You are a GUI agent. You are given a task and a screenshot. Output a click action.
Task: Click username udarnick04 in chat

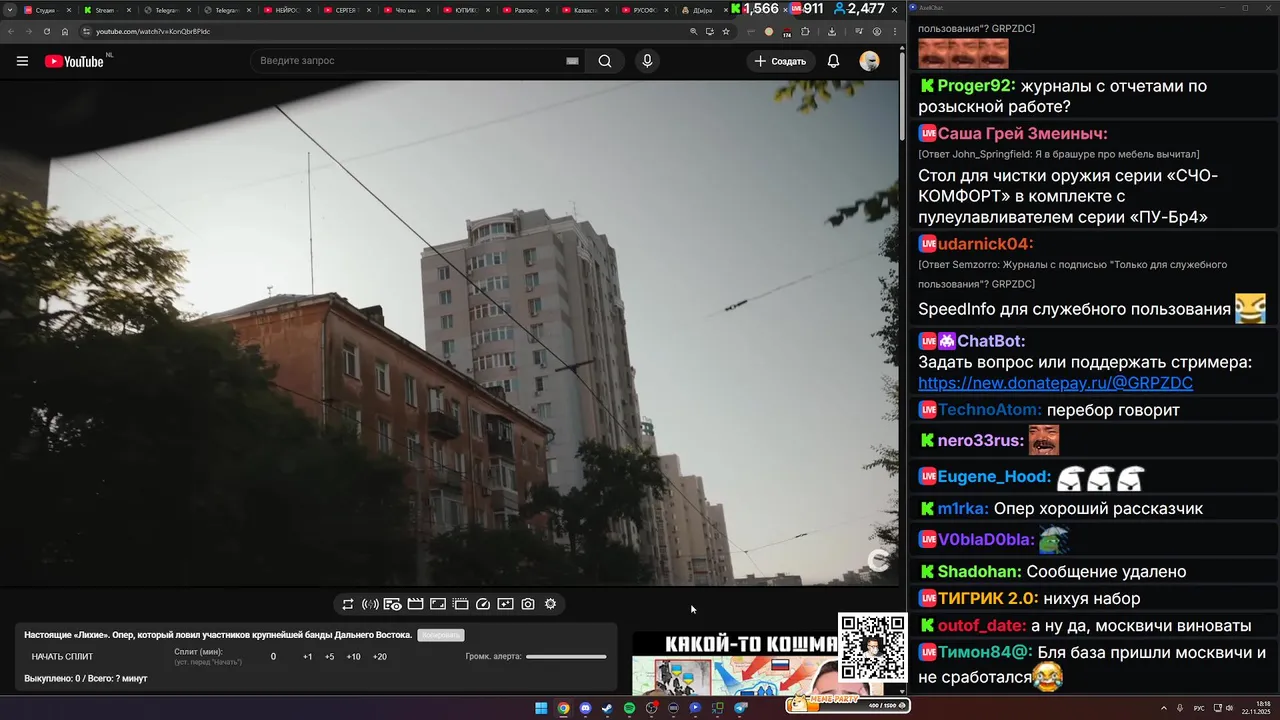tap(985, 244)
